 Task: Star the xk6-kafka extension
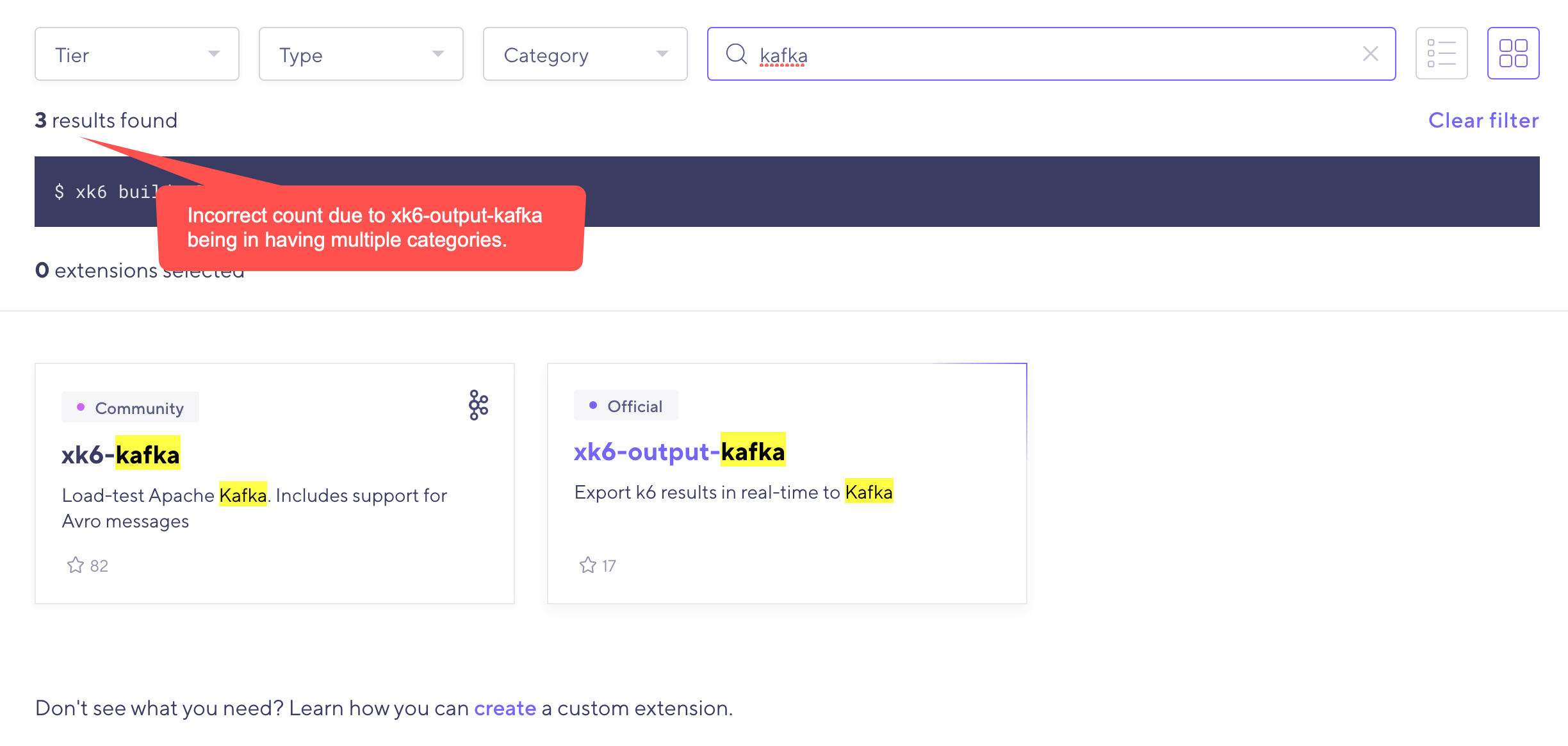(x=76, y=565)
